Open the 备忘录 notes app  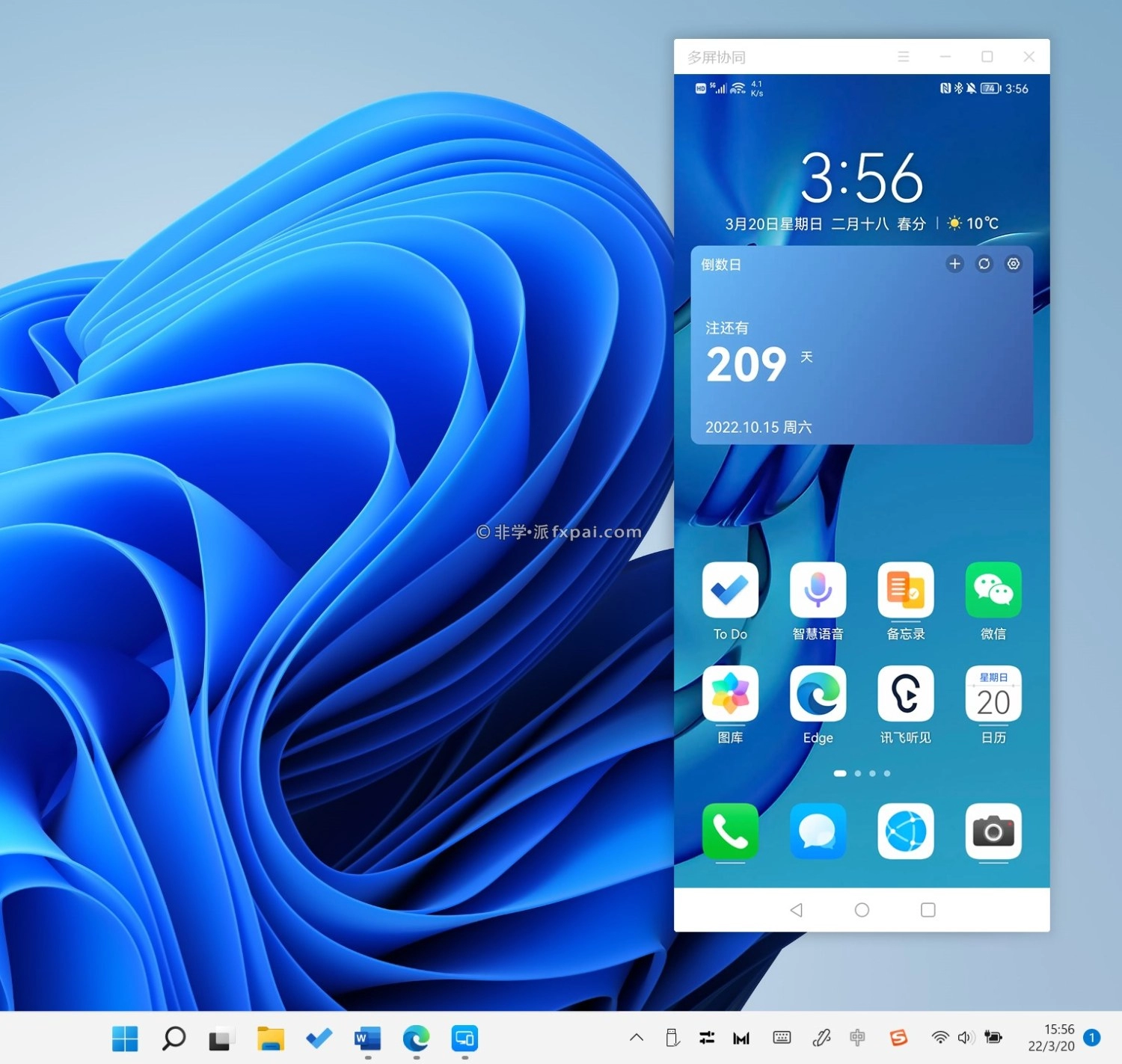click(905, 590)
